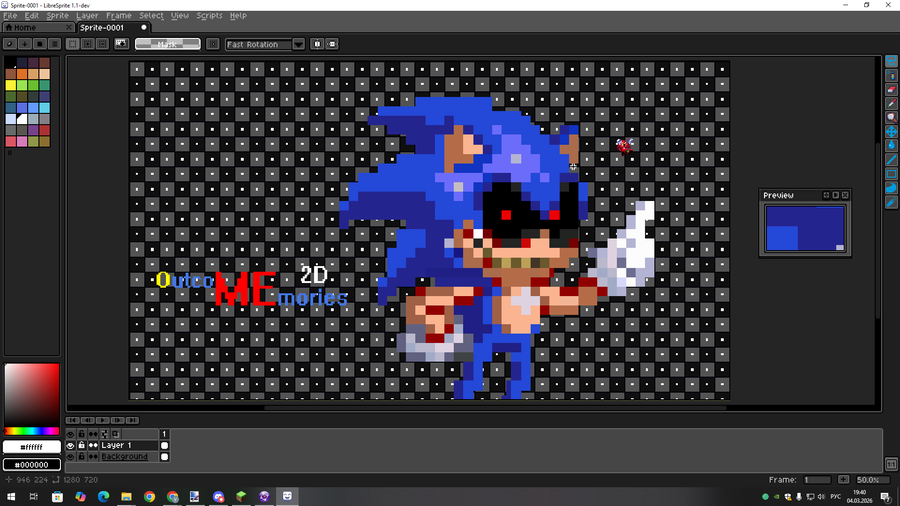Open the Fast Rotation dropdown arrow
Viewport: 900px width, 506px height.
pos(298,44)
